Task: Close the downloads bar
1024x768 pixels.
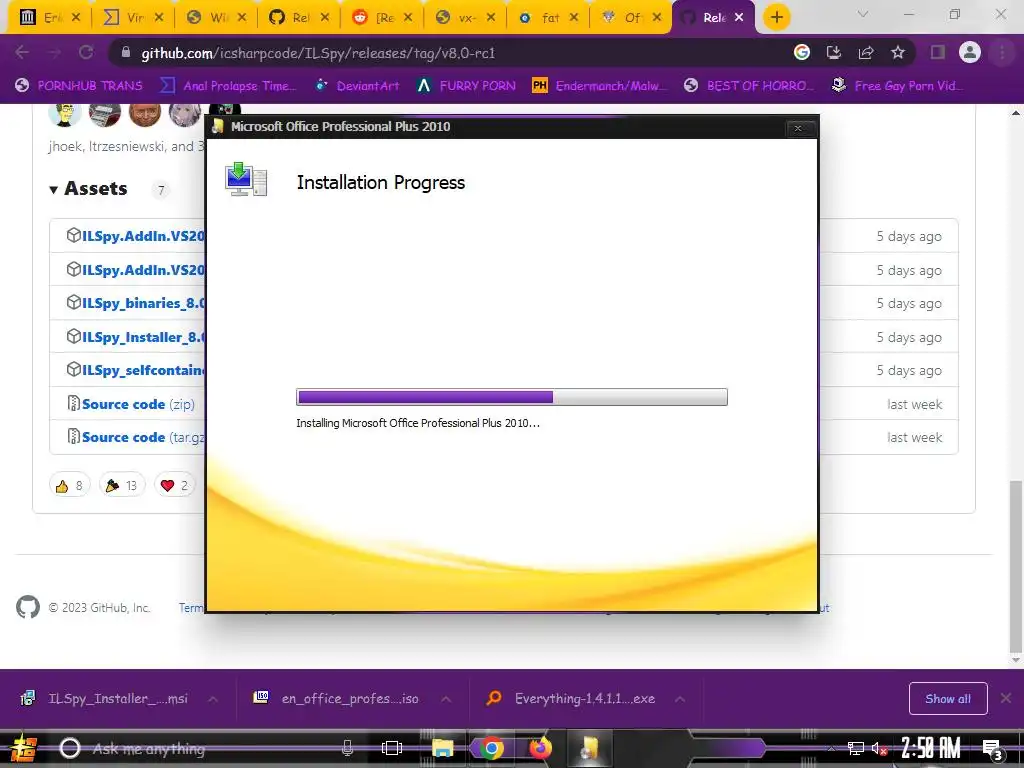Action: 1006,699
